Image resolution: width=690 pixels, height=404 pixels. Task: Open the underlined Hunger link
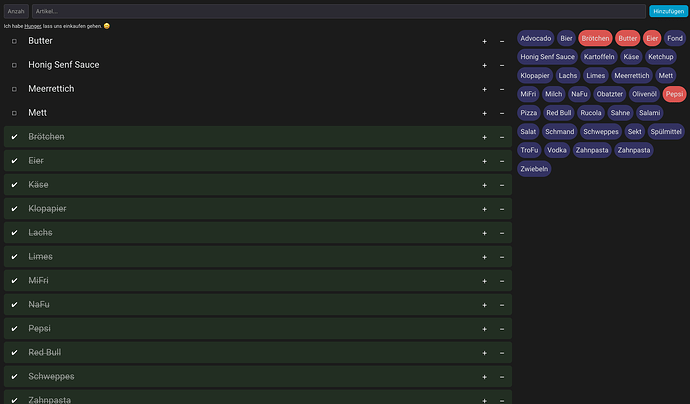[33, 26]
